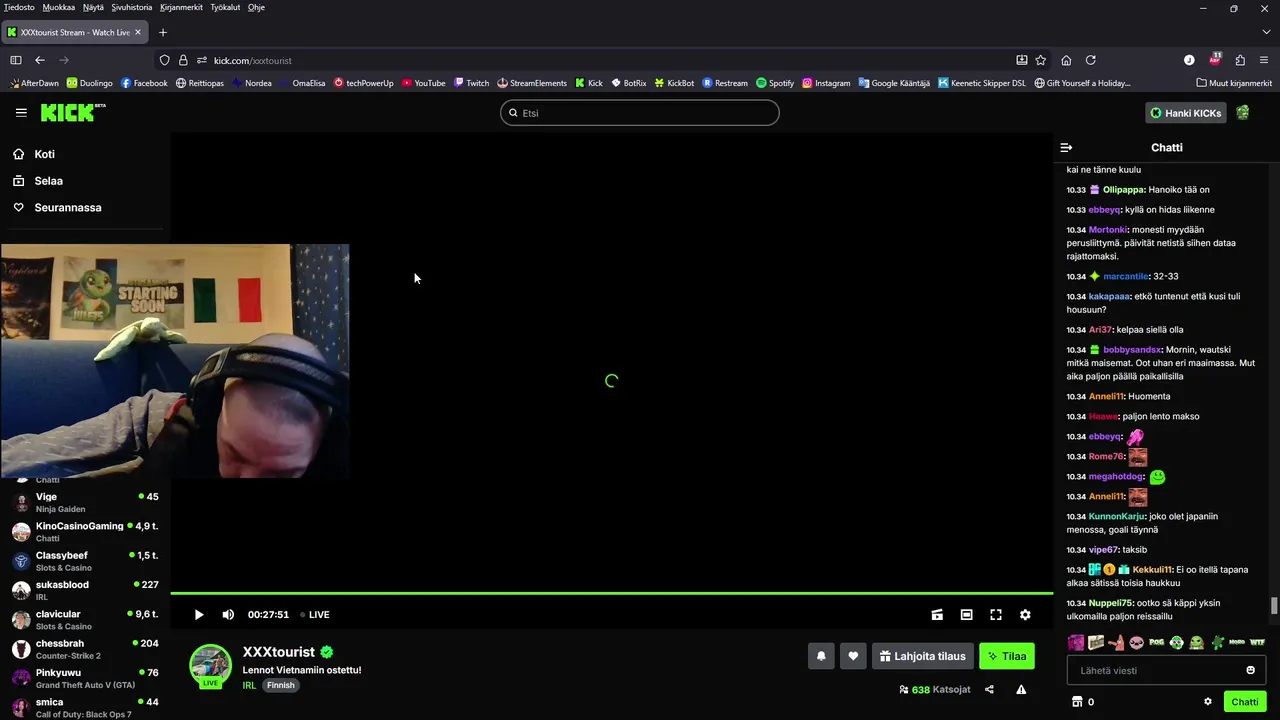This screenshot has height=720, width=1280.
Task: Reload the page with refresh icon
Action: tap(1091, 60)
